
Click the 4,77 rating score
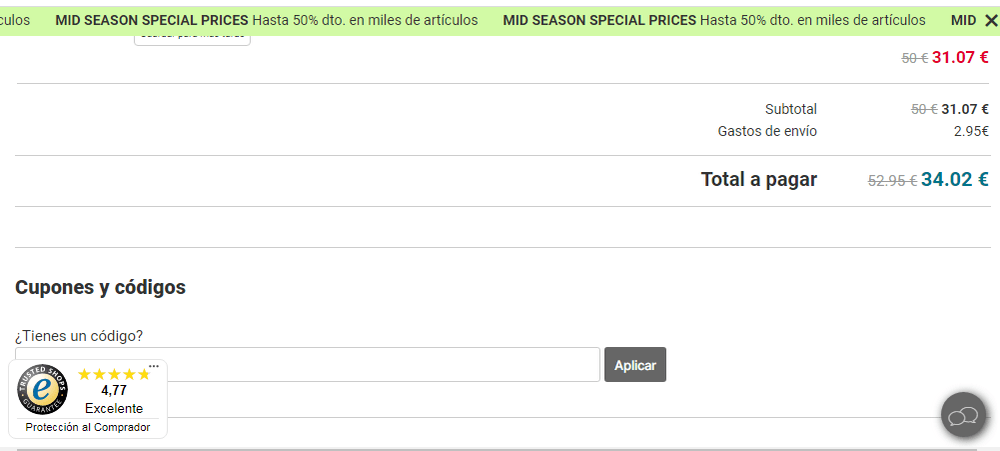pos(114,390)
